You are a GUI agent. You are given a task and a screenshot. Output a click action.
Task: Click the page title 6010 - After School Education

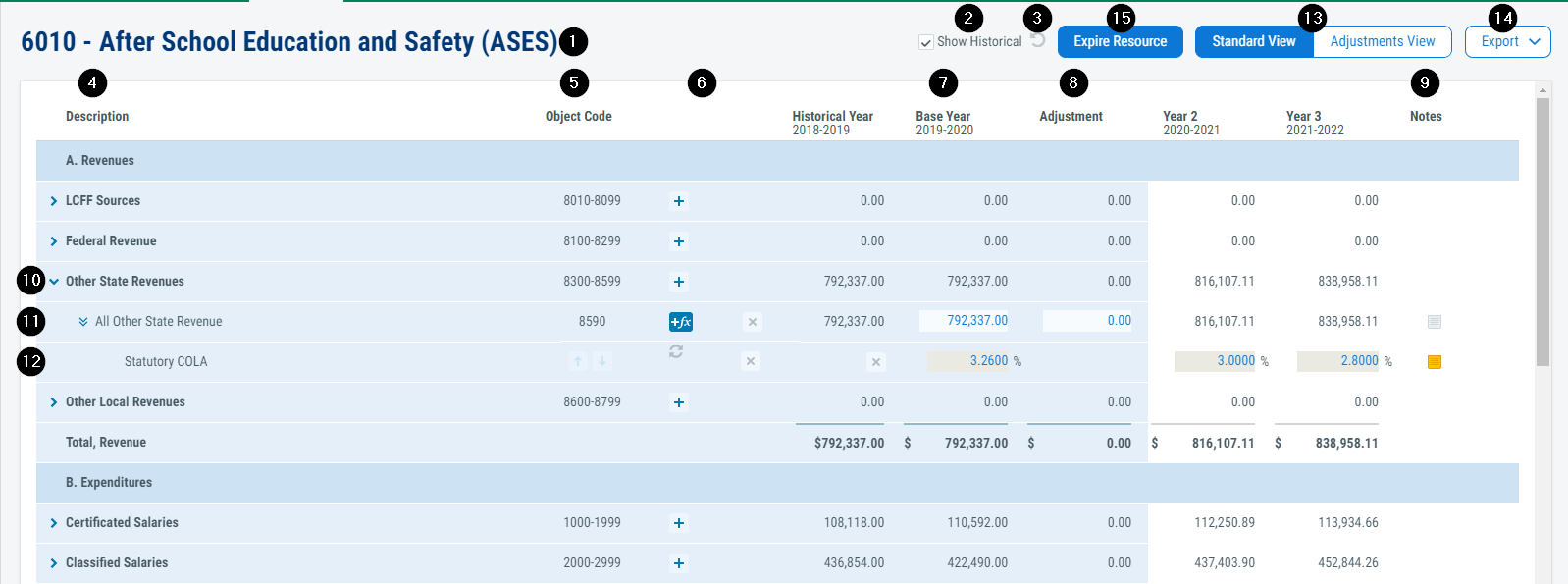[x=289, y=41]
